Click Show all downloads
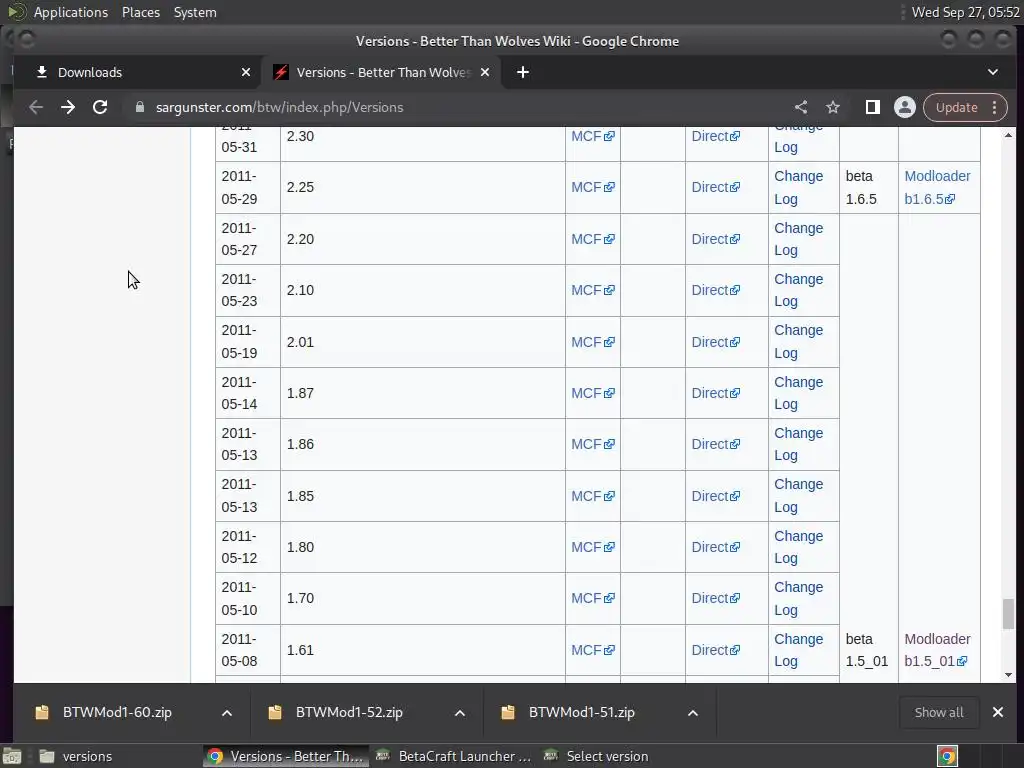 tap(938, 712)
